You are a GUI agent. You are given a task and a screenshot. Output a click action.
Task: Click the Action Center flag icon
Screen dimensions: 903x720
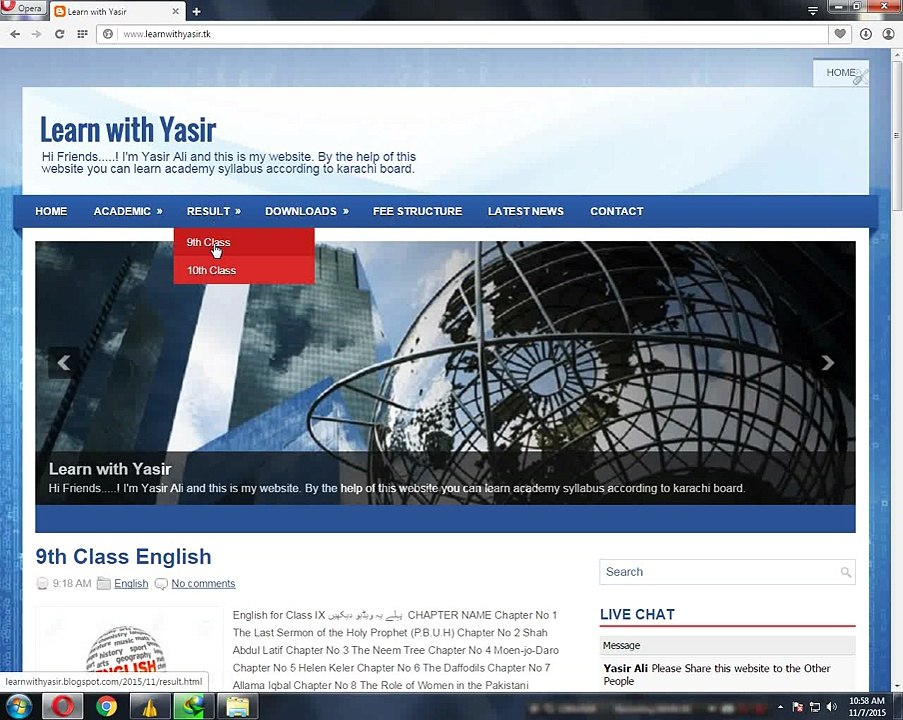(798, 707)
